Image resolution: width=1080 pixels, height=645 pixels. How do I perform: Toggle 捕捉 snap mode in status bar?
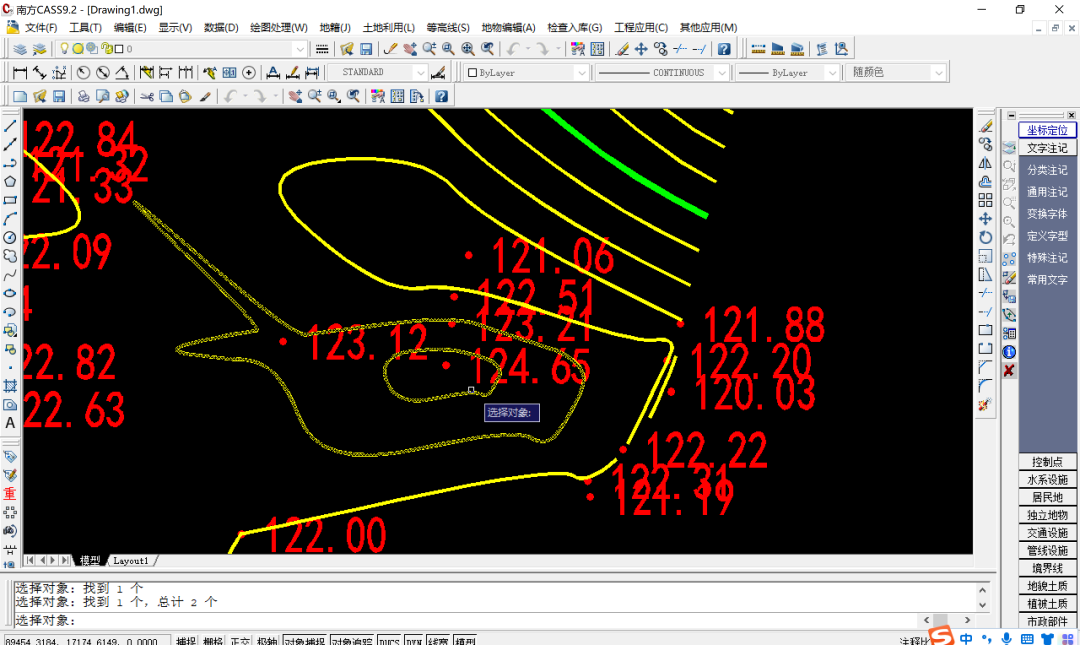(x=185, y=641)
